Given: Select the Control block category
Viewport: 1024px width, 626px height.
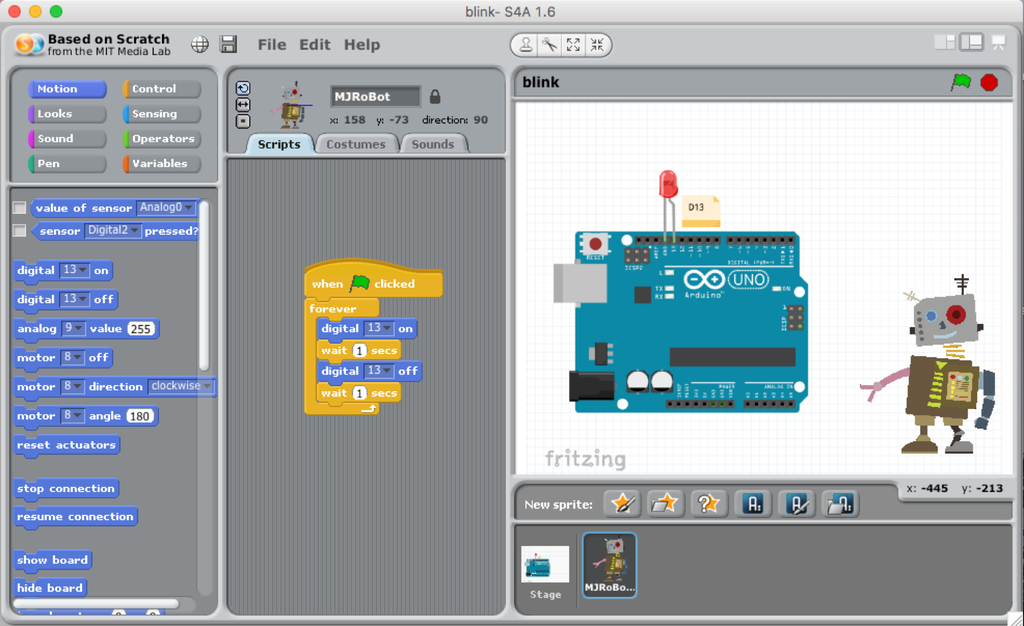Looking at the screenshot, I should coord(161,89).
